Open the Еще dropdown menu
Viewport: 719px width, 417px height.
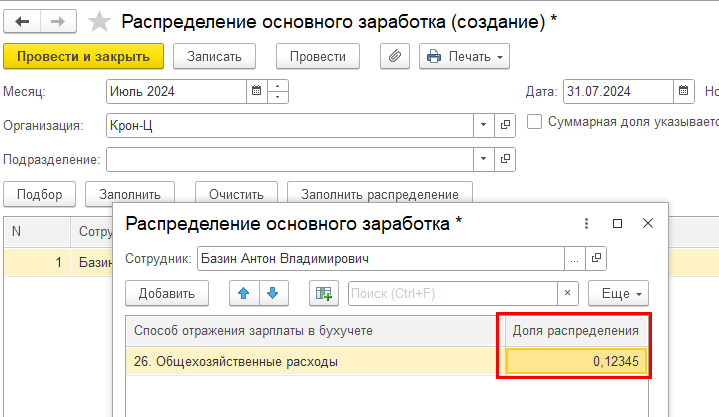pyautogui.click(x=618, y=293)
